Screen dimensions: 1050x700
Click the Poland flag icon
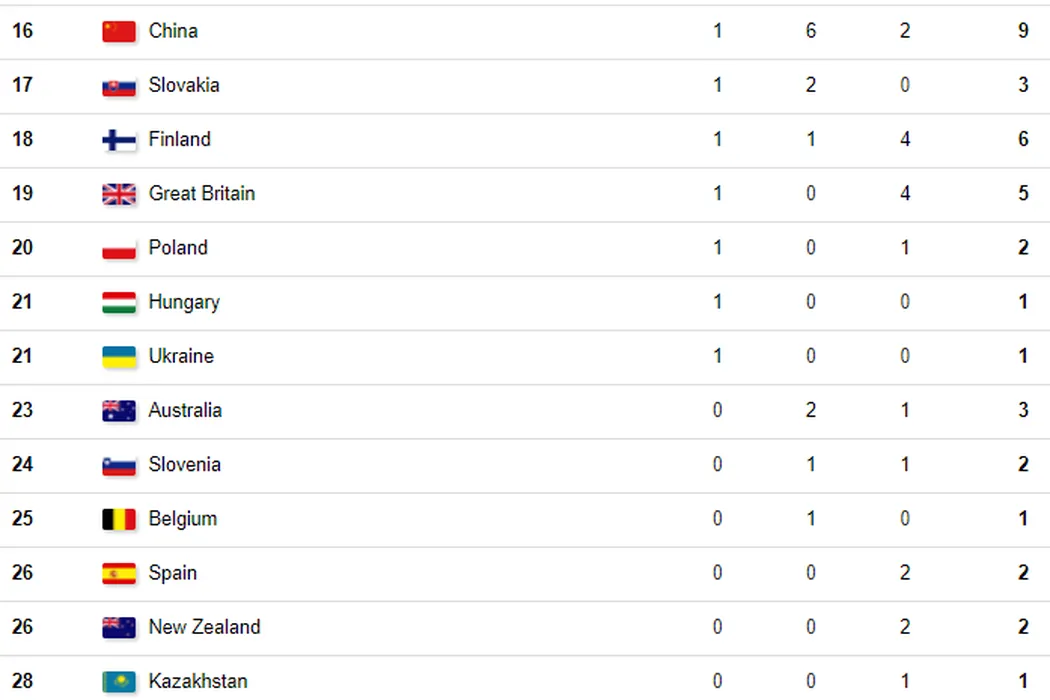pos(119,248)
